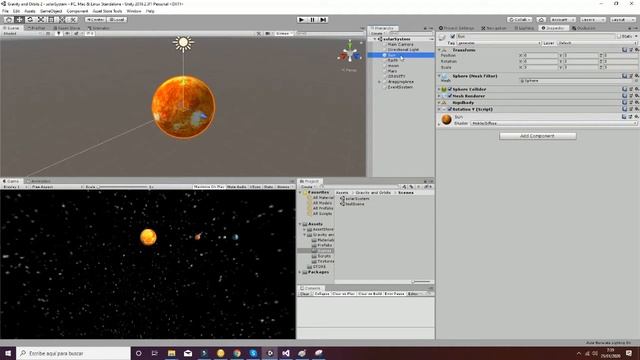Open the Account dropdown
The width and height of the screenshot is (640, 360).
pyautogui.click(x=563, y=20)
